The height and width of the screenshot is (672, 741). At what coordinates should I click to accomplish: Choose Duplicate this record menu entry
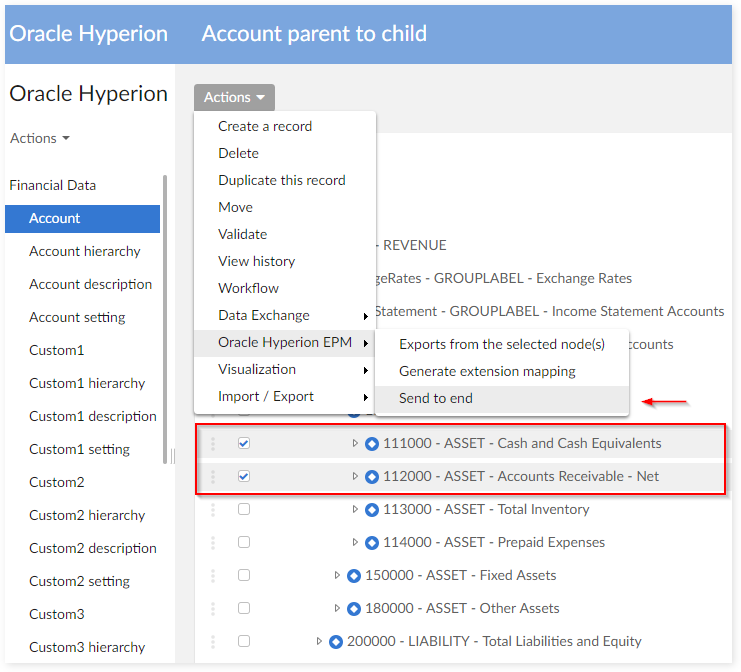282,180
